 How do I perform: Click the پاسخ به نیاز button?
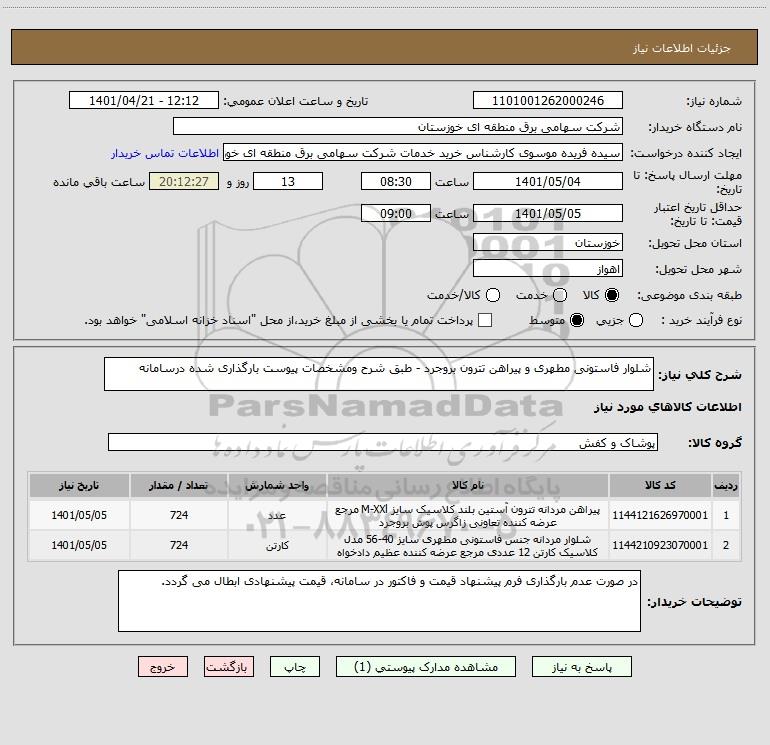click(x=581, y=667)
